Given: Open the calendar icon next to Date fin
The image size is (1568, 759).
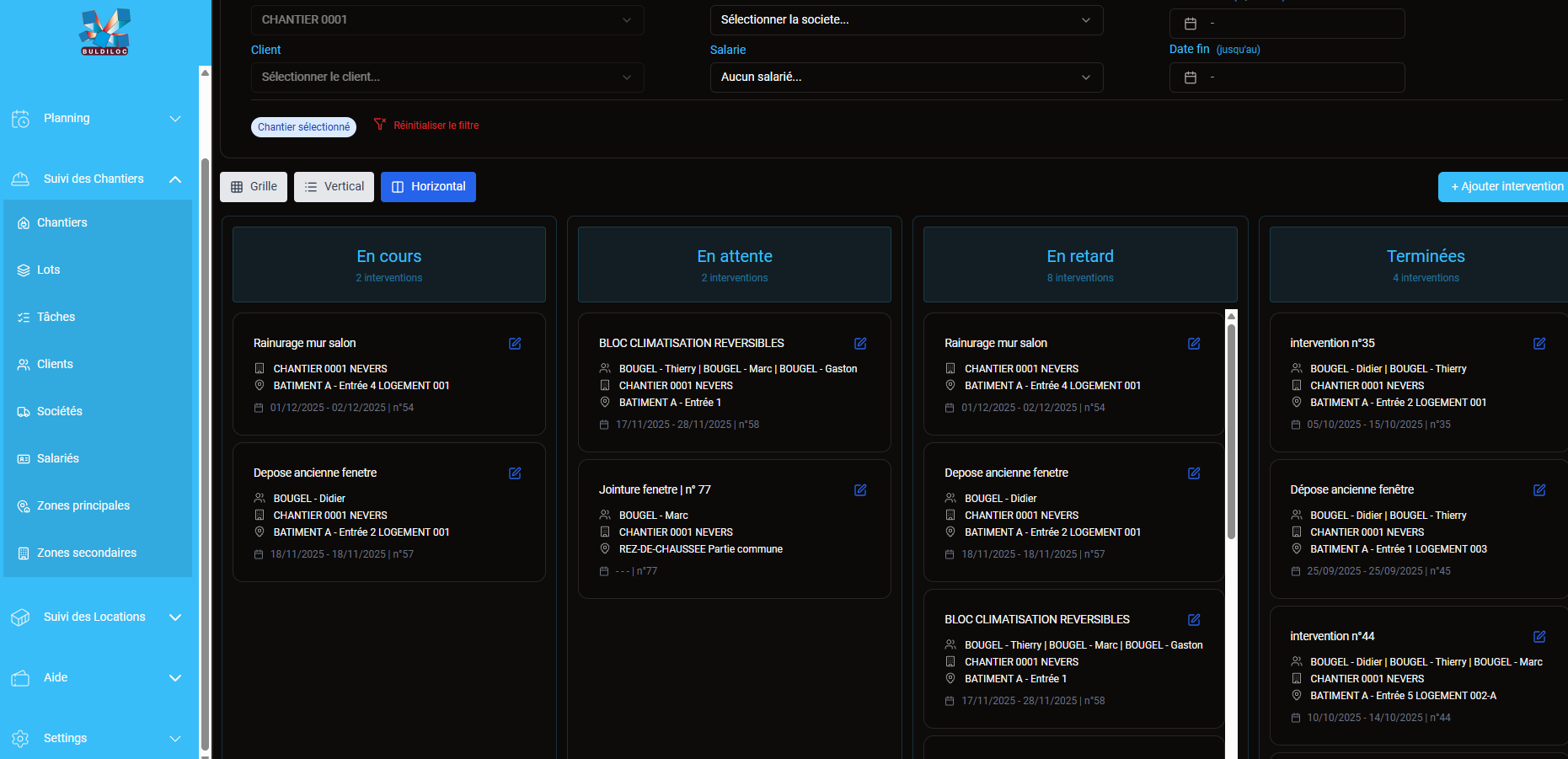Looking at the screenshot, I should point(1190,78).
